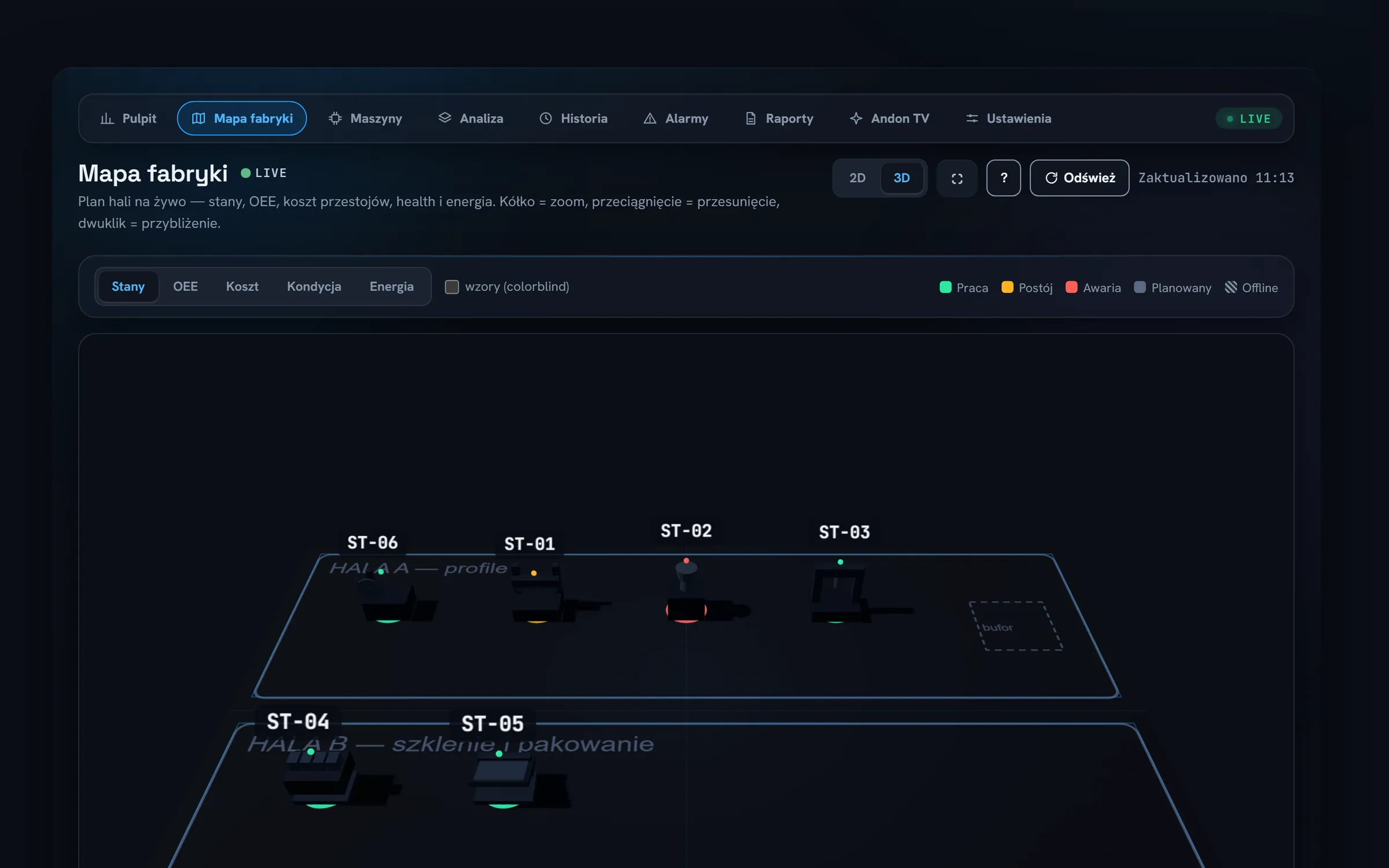Select the Kondycja map layer
The height and width of the screenshot is (868, 1389).
[x=314, y=286]
